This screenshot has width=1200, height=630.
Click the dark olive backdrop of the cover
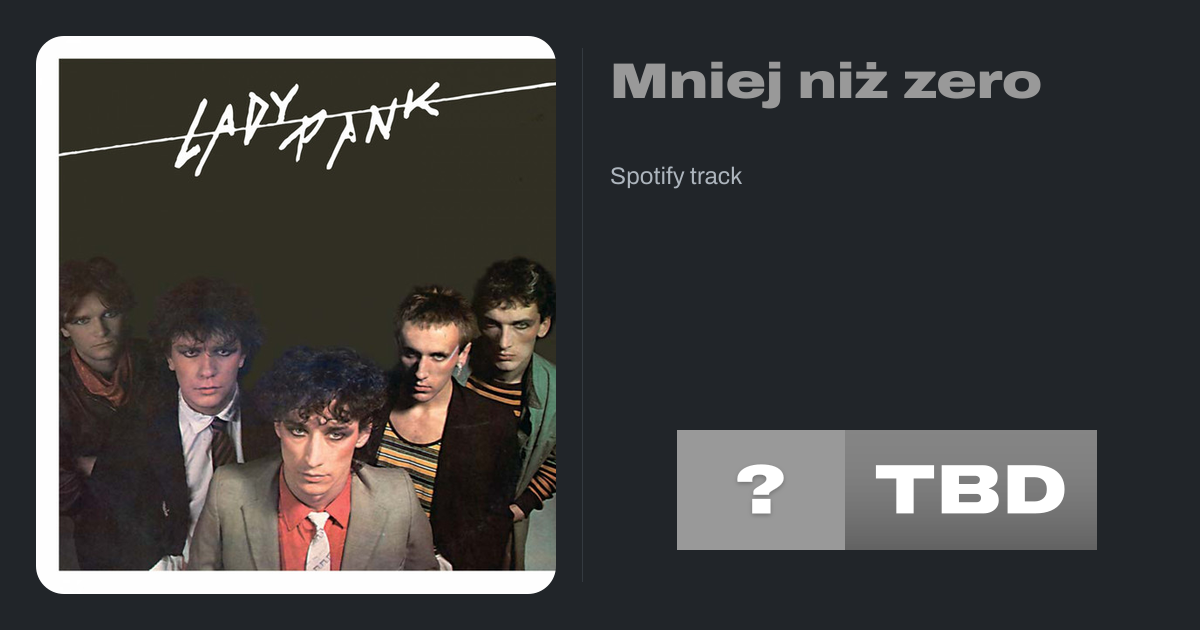coord(300,230)
